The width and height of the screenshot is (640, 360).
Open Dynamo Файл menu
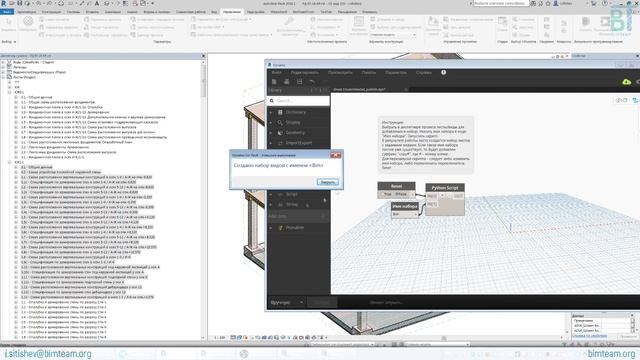click(276, 72)
